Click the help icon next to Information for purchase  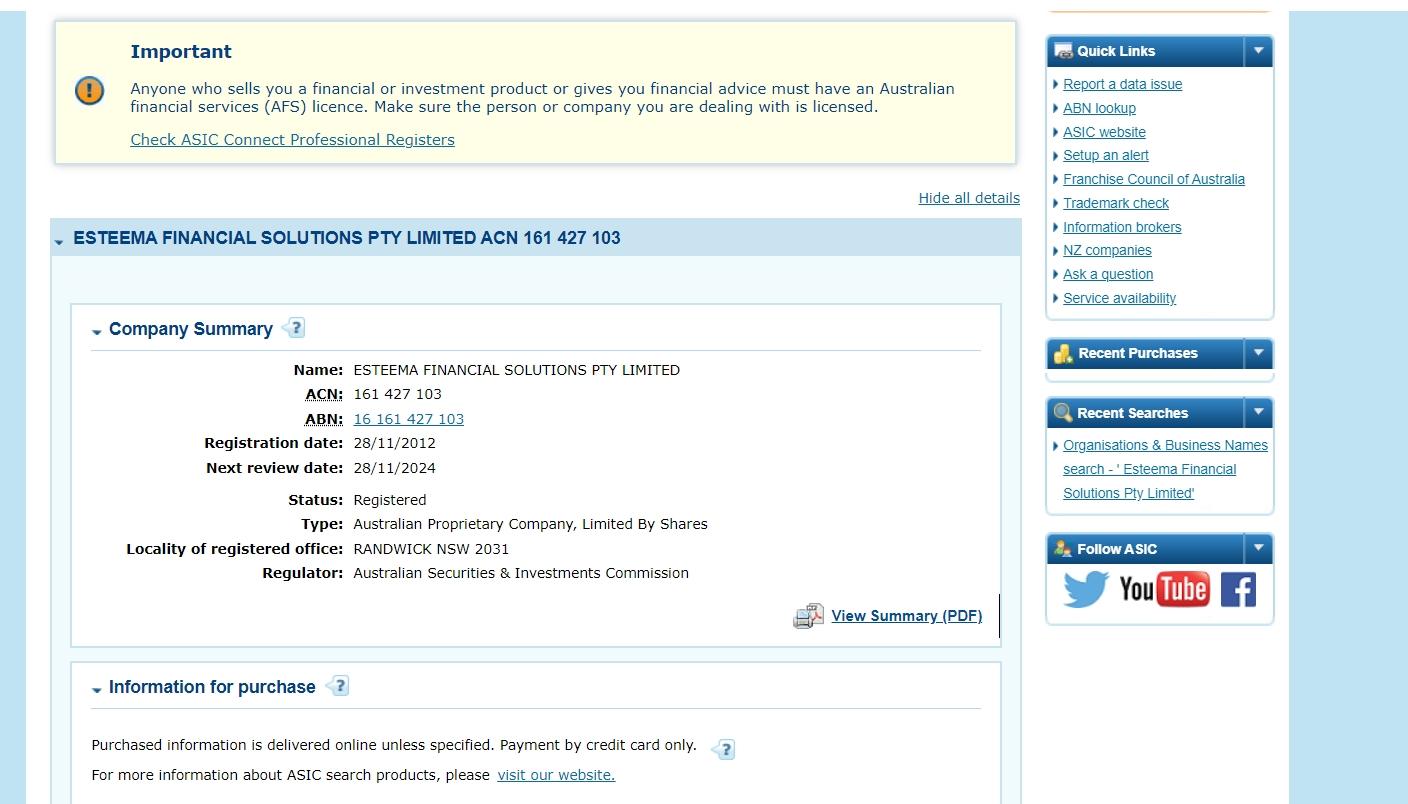(x=337, y=686)
